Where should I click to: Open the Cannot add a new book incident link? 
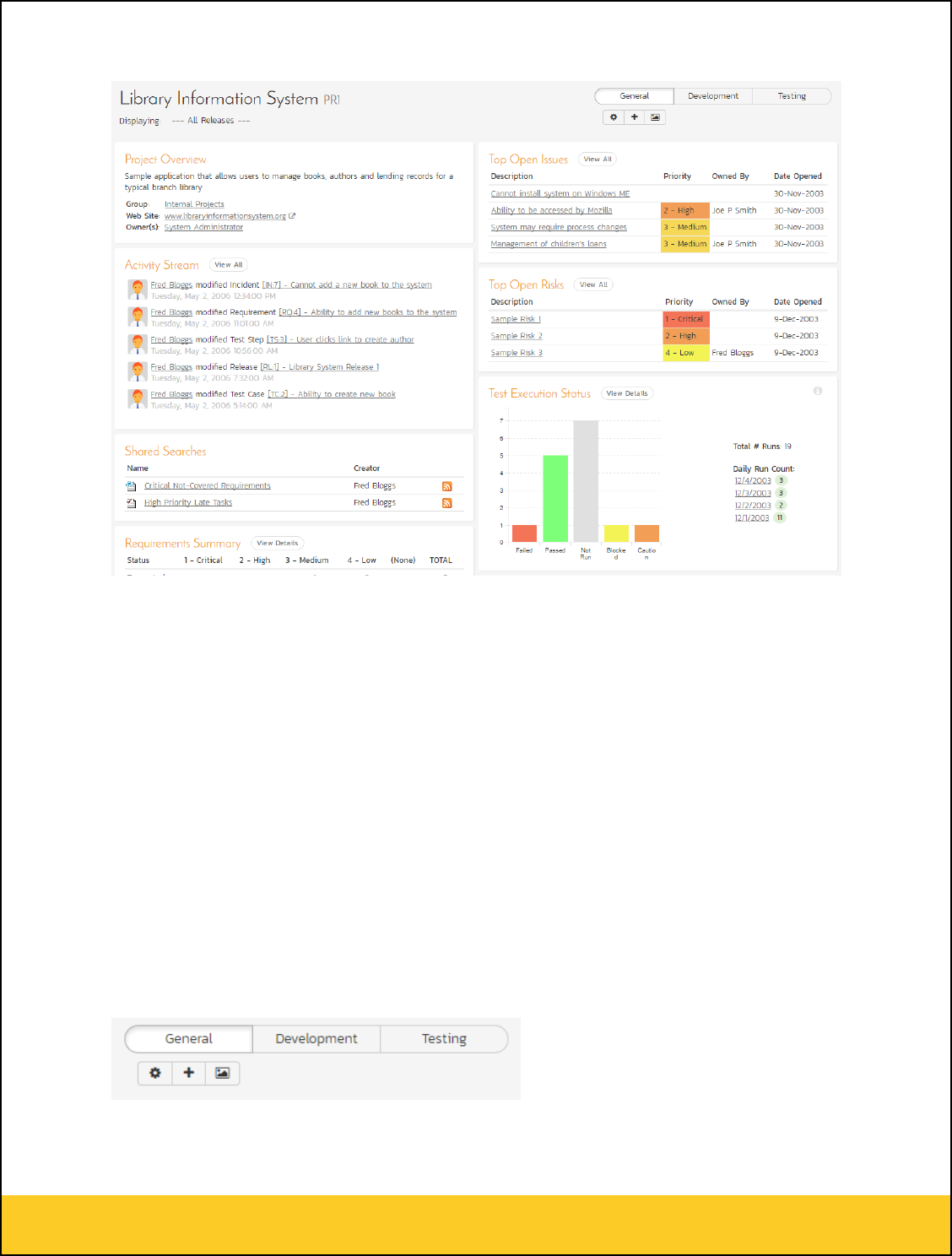(347, 285)
